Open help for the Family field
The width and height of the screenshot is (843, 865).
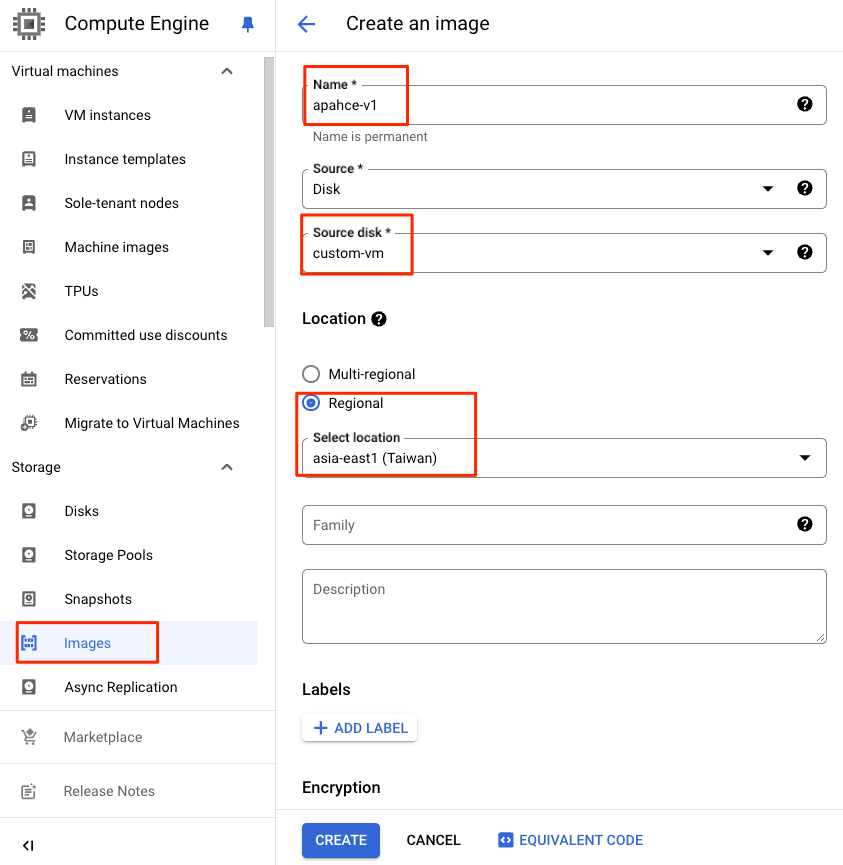click(x=804, y=524)
